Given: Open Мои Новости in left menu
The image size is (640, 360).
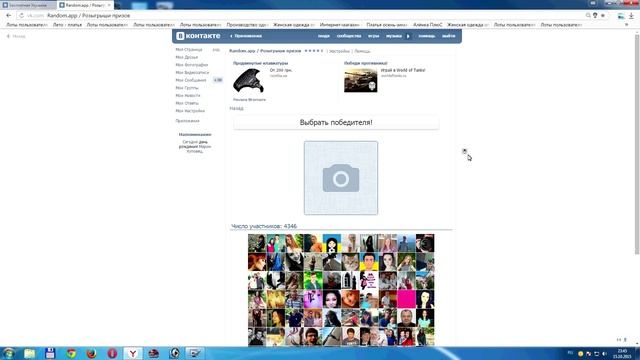Looking at the screenshot, I should click(x=188, y=96).
